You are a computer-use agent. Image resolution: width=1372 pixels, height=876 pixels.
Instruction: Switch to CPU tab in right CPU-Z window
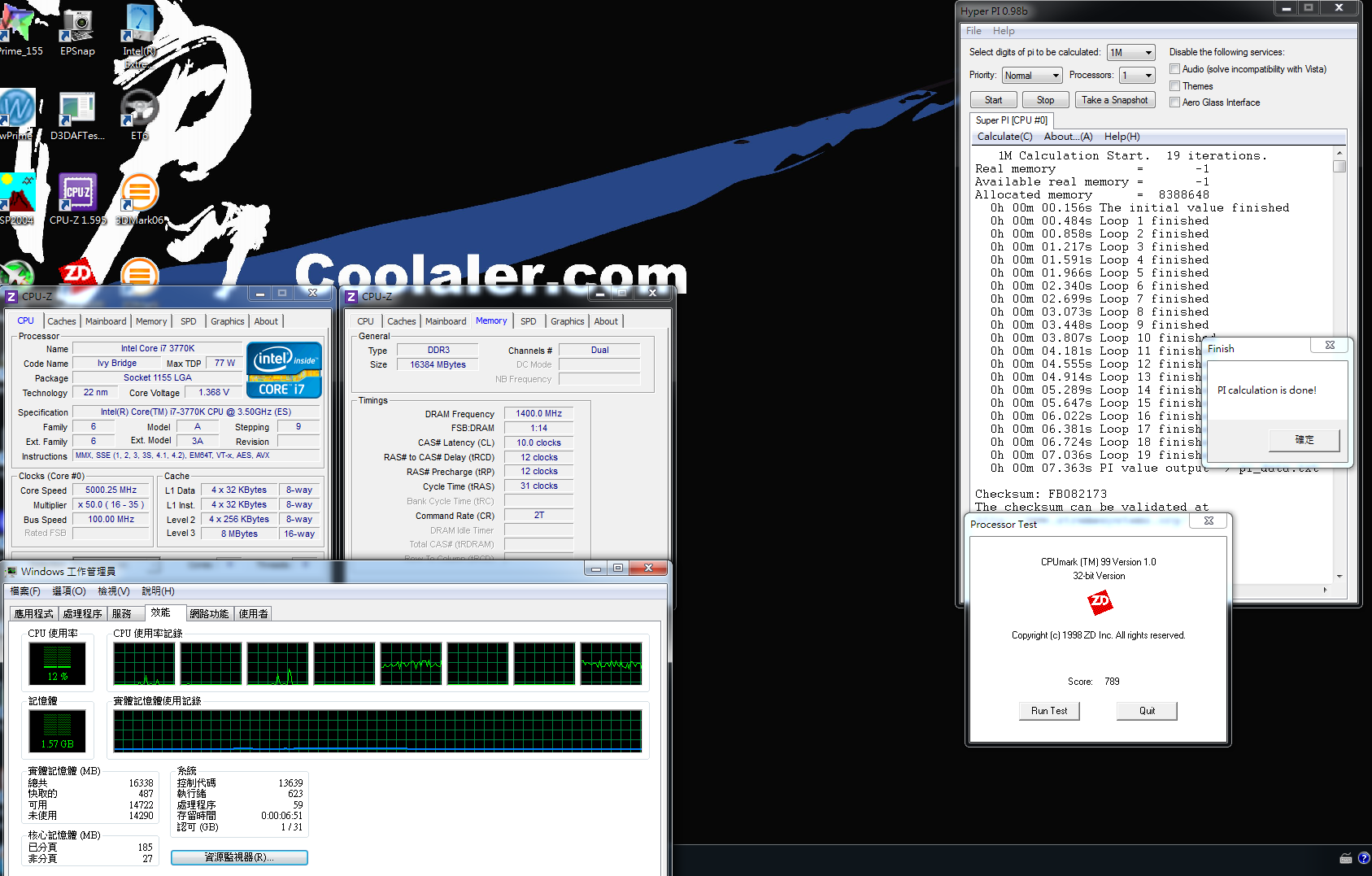pos(366,321)
